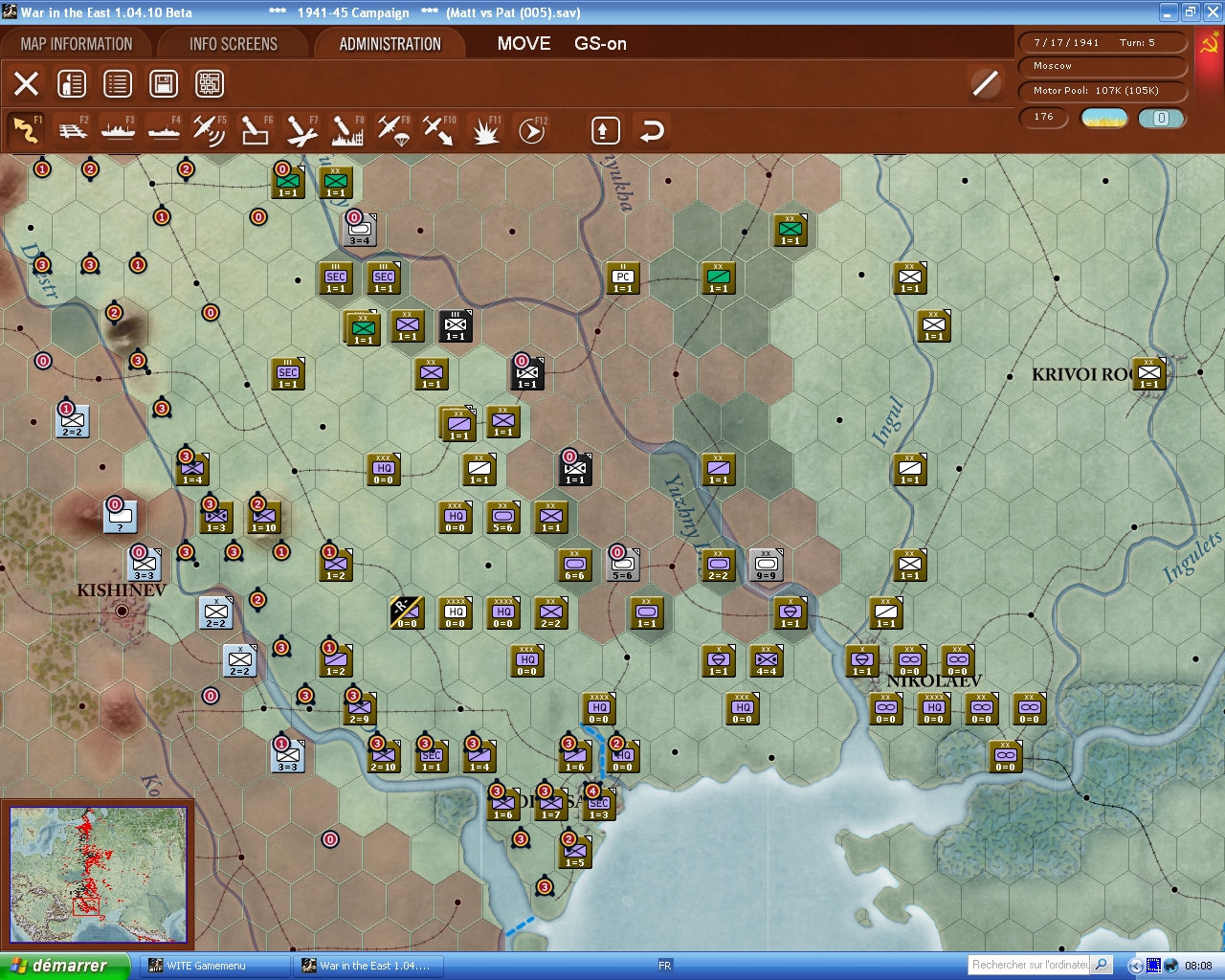Select the F2 rail move mode icon
Image resolution: width=1225 pixels, height=980 pixels.
(73, 130)
